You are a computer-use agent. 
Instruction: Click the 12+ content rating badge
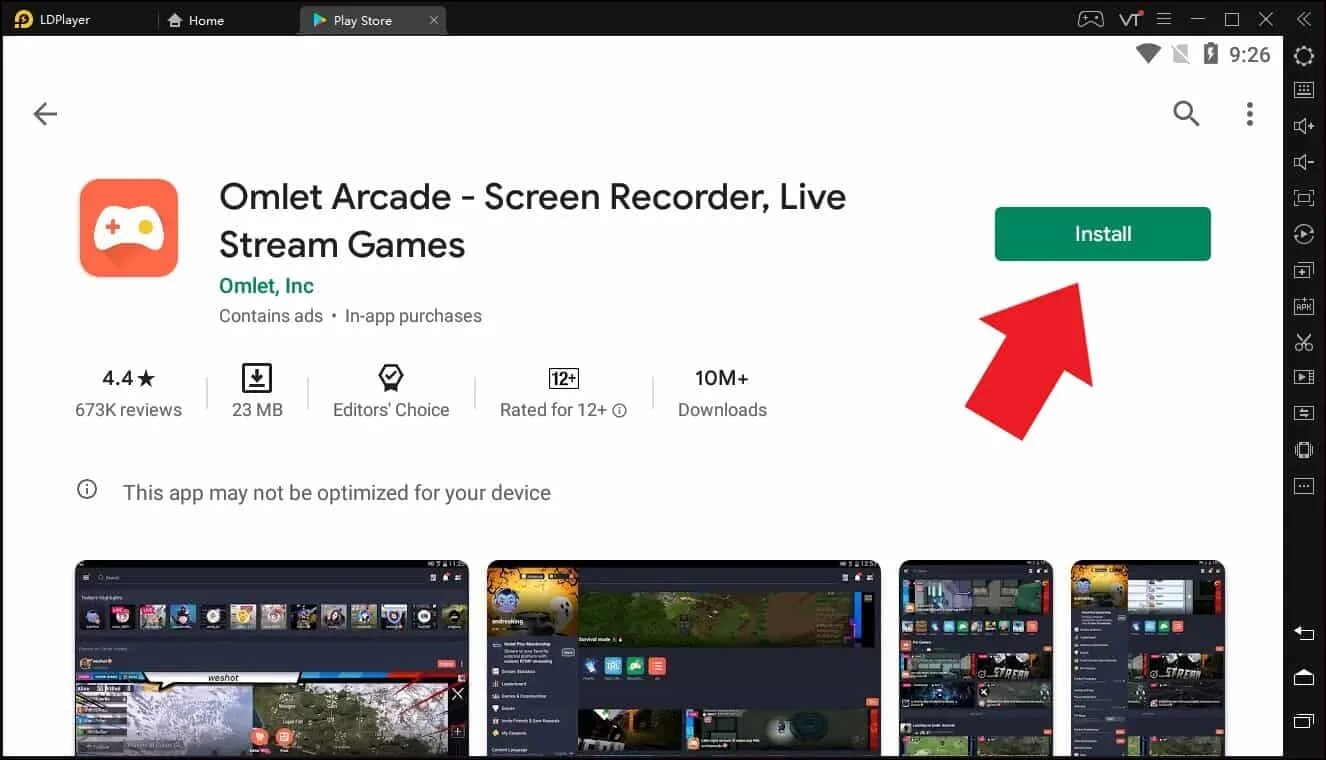click(564, 378)
